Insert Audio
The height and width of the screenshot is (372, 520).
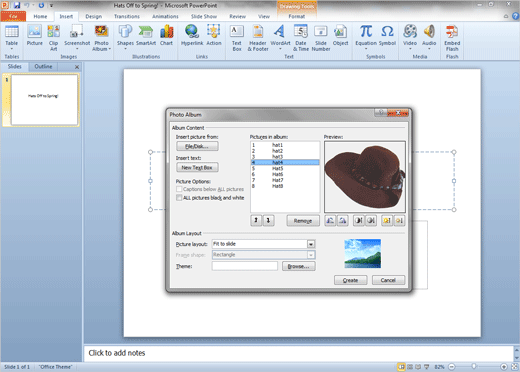429,38
